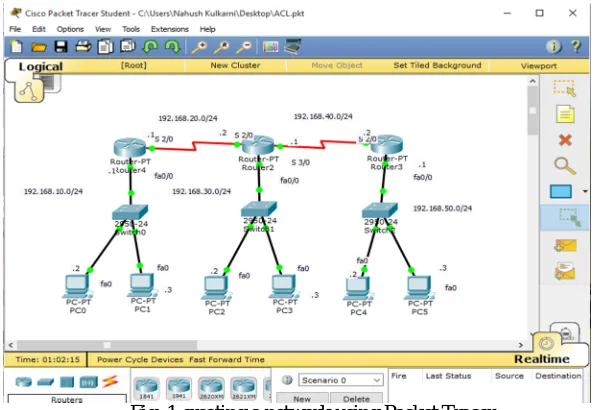Click the Print toolbar icon
The width and height of the screenshot is (594, 410).
click(83, 47)
